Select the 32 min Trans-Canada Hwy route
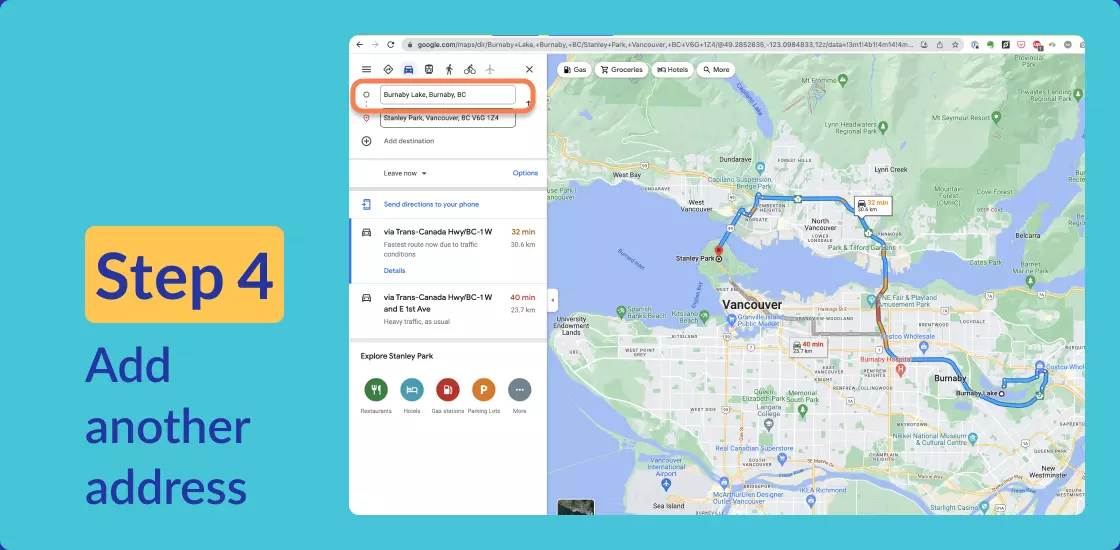Viewport: 1120px width, 550px height. click(448, 251)
